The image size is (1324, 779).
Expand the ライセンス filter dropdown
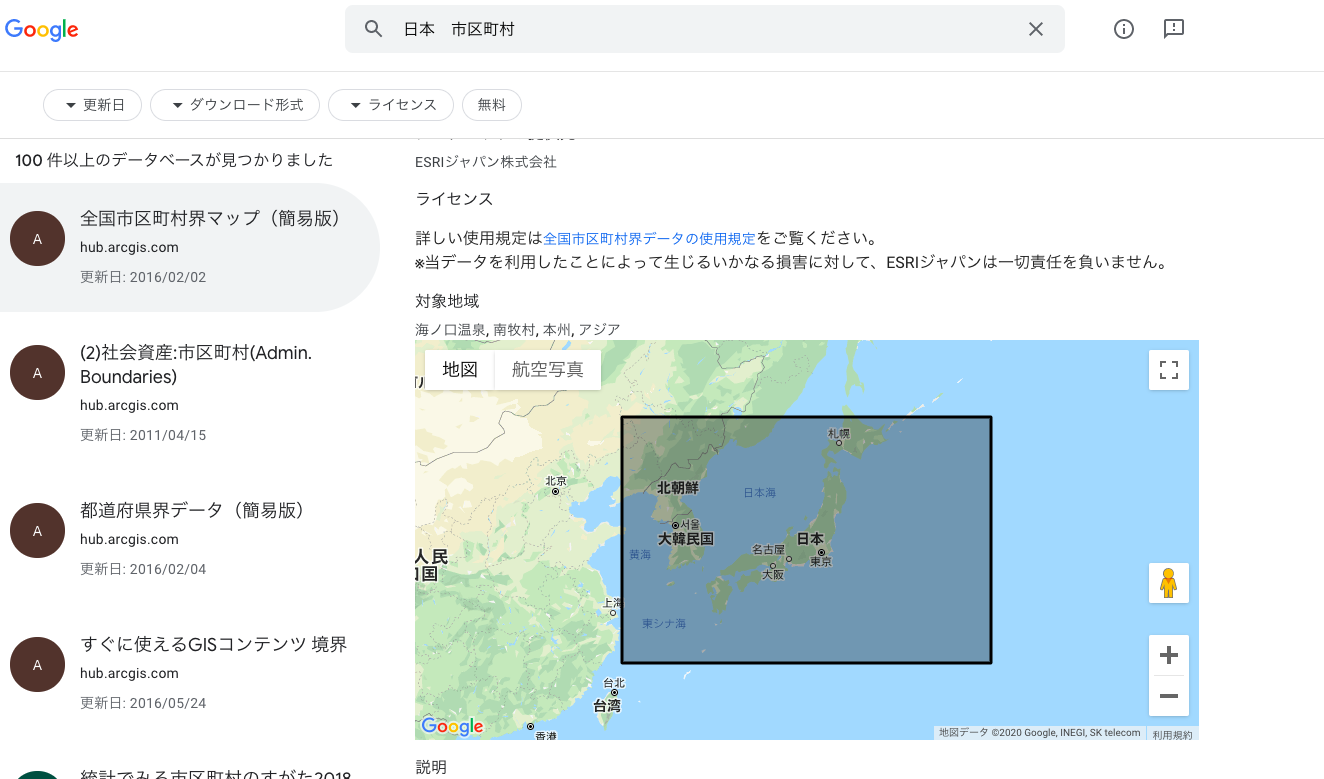click(x=391, y=105)
